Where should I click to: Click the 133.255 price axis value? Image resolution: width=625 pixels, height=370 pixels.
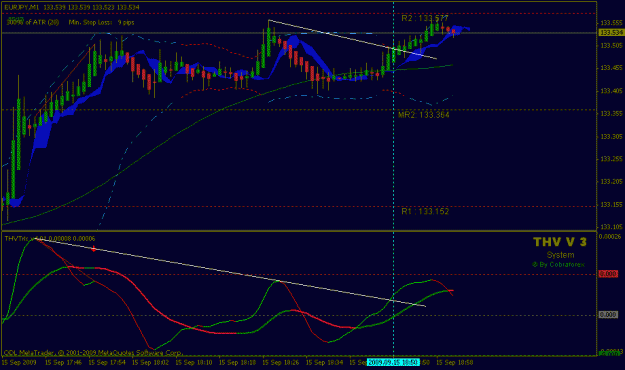coord(611,159)
